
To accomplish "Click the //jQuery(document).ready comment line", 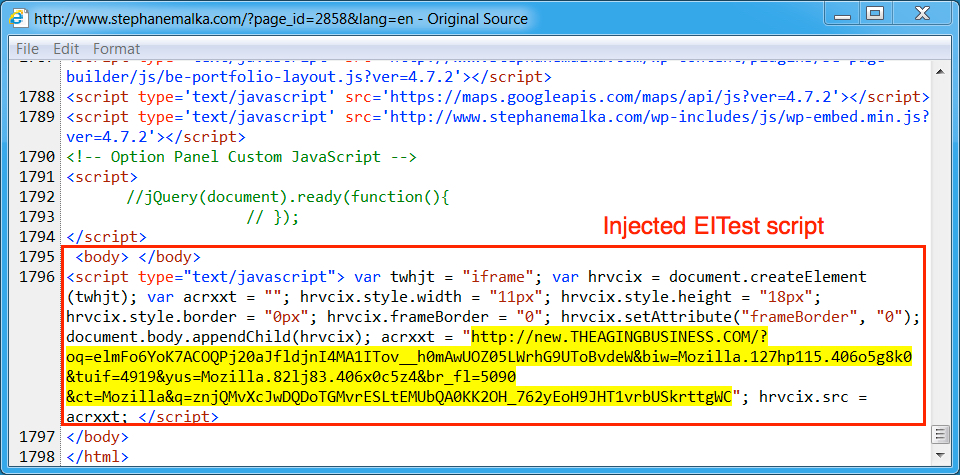I will [x=288, y=196].
